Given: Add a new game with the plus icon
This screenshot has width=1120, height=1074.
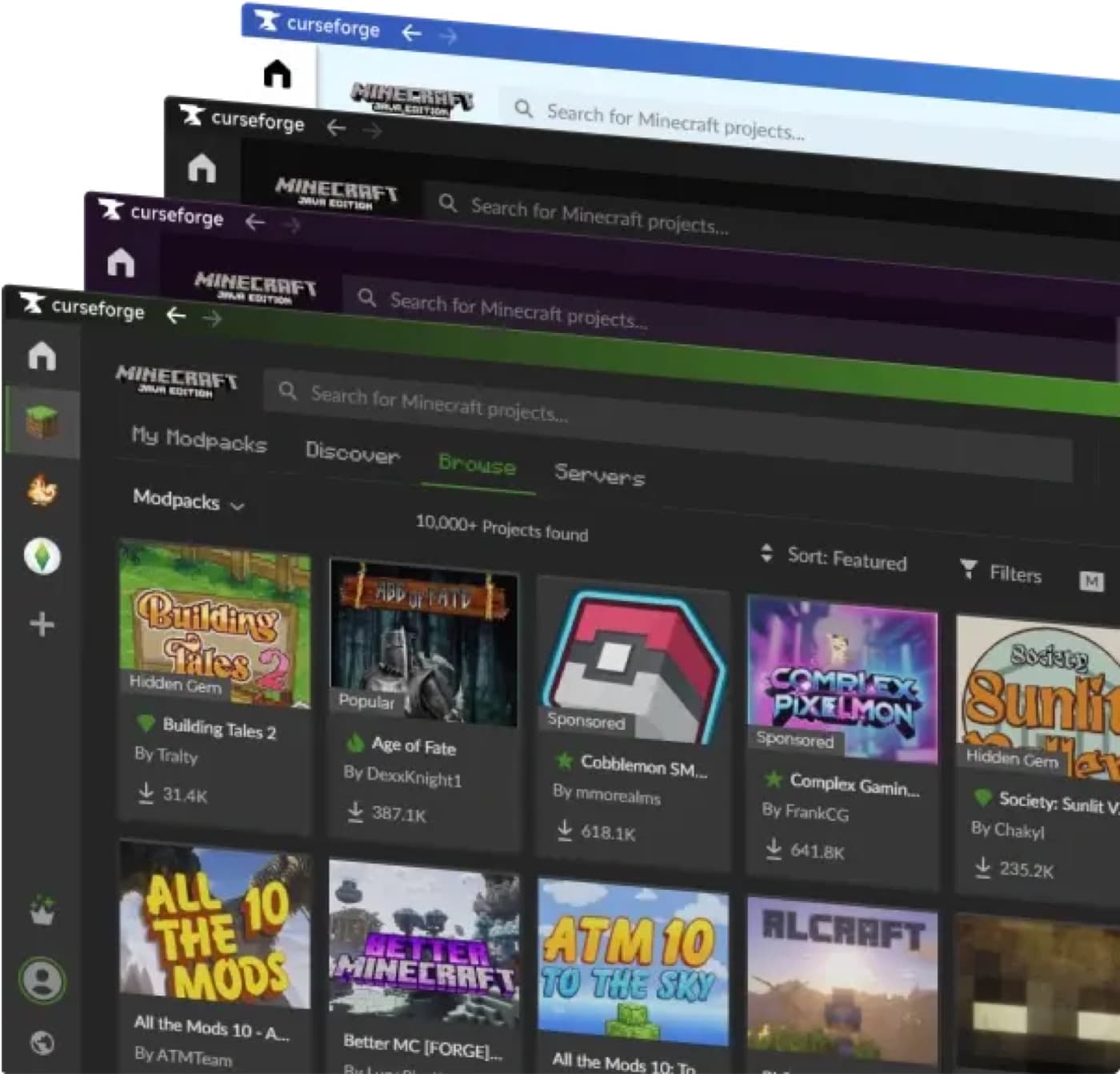Looking at the screenshot, I should coord(42,623).
